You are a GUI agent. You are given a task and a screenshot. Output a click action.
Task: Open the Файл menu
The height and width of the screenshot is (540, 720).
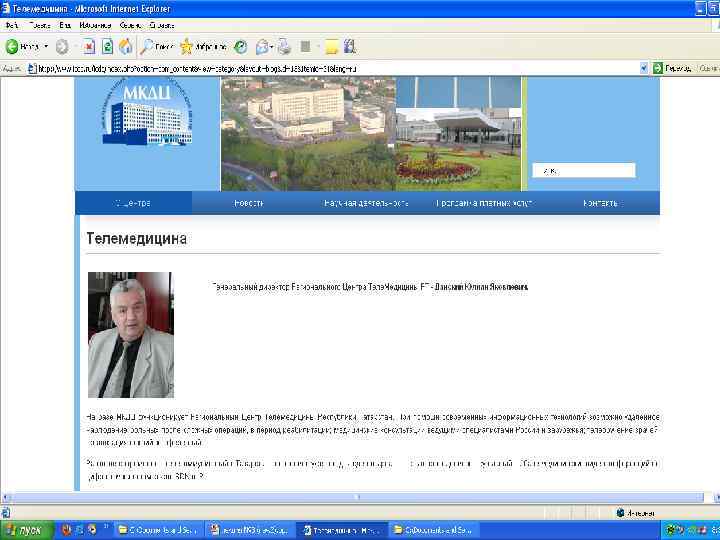(x=12, y=25)
